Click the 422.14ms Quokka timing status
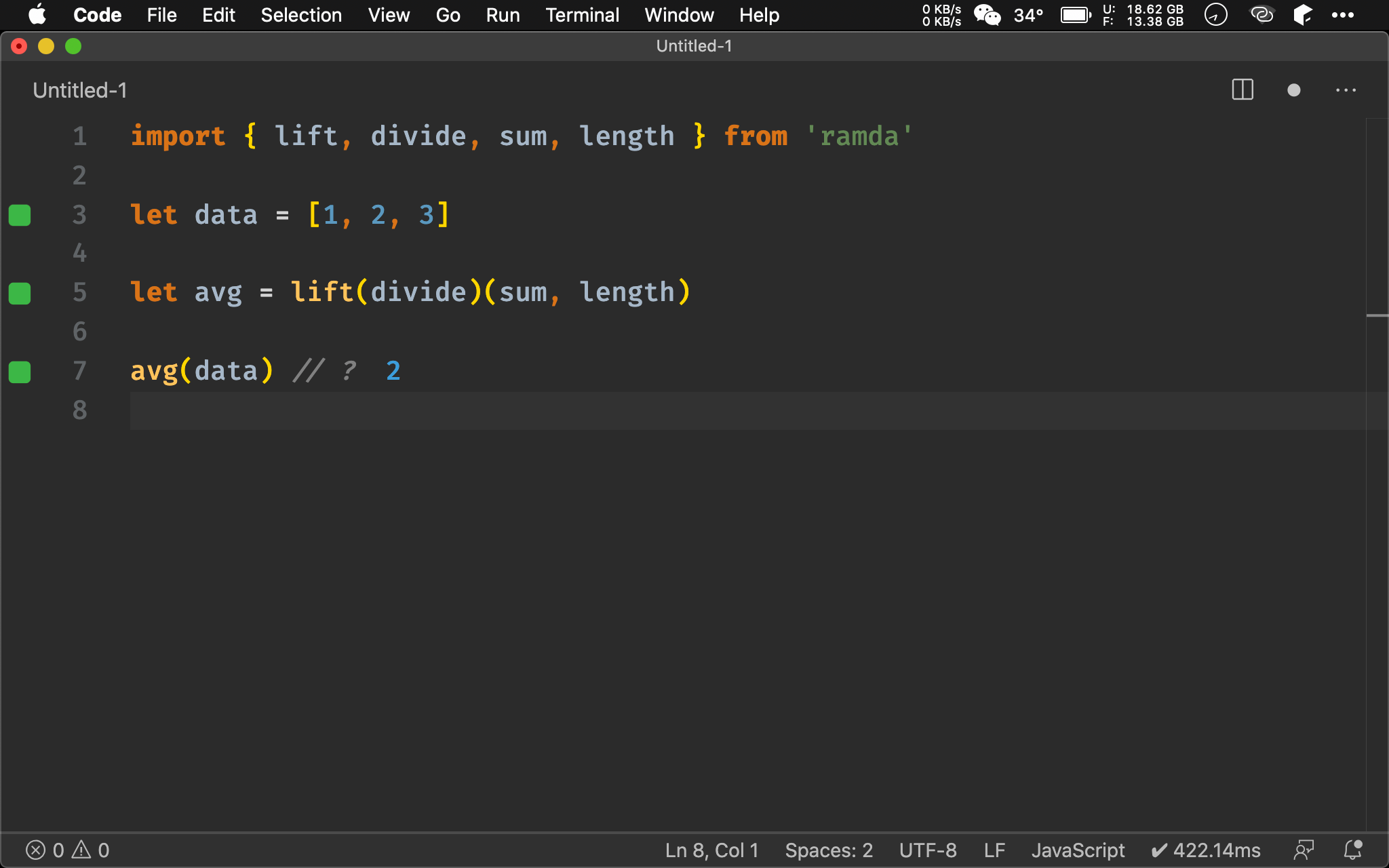 1206,850
